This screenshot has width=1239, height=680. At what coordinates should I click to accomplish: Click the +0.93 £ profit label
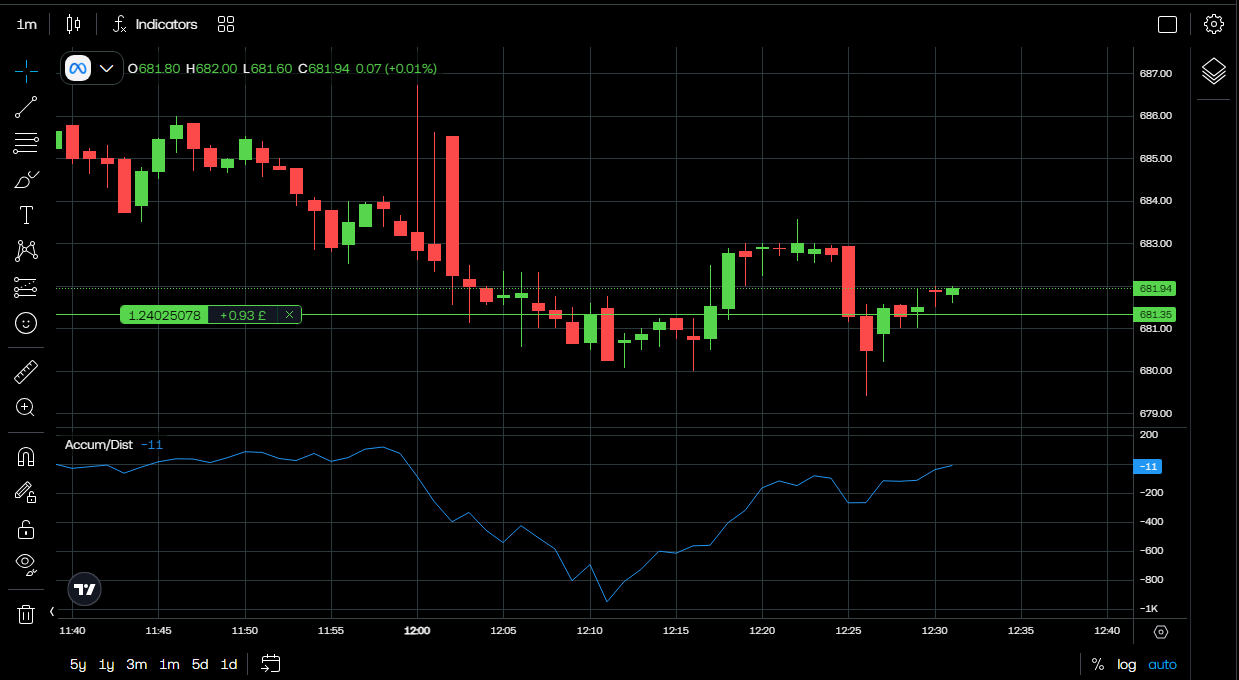[243, 314]
